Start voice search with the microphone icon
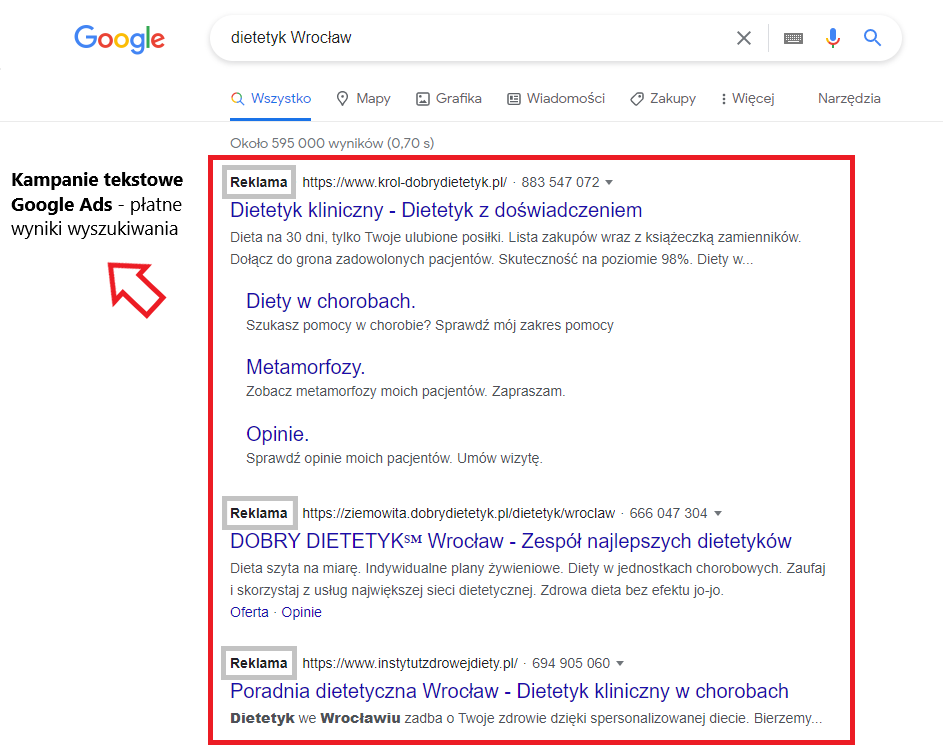 tap(833, 38)
